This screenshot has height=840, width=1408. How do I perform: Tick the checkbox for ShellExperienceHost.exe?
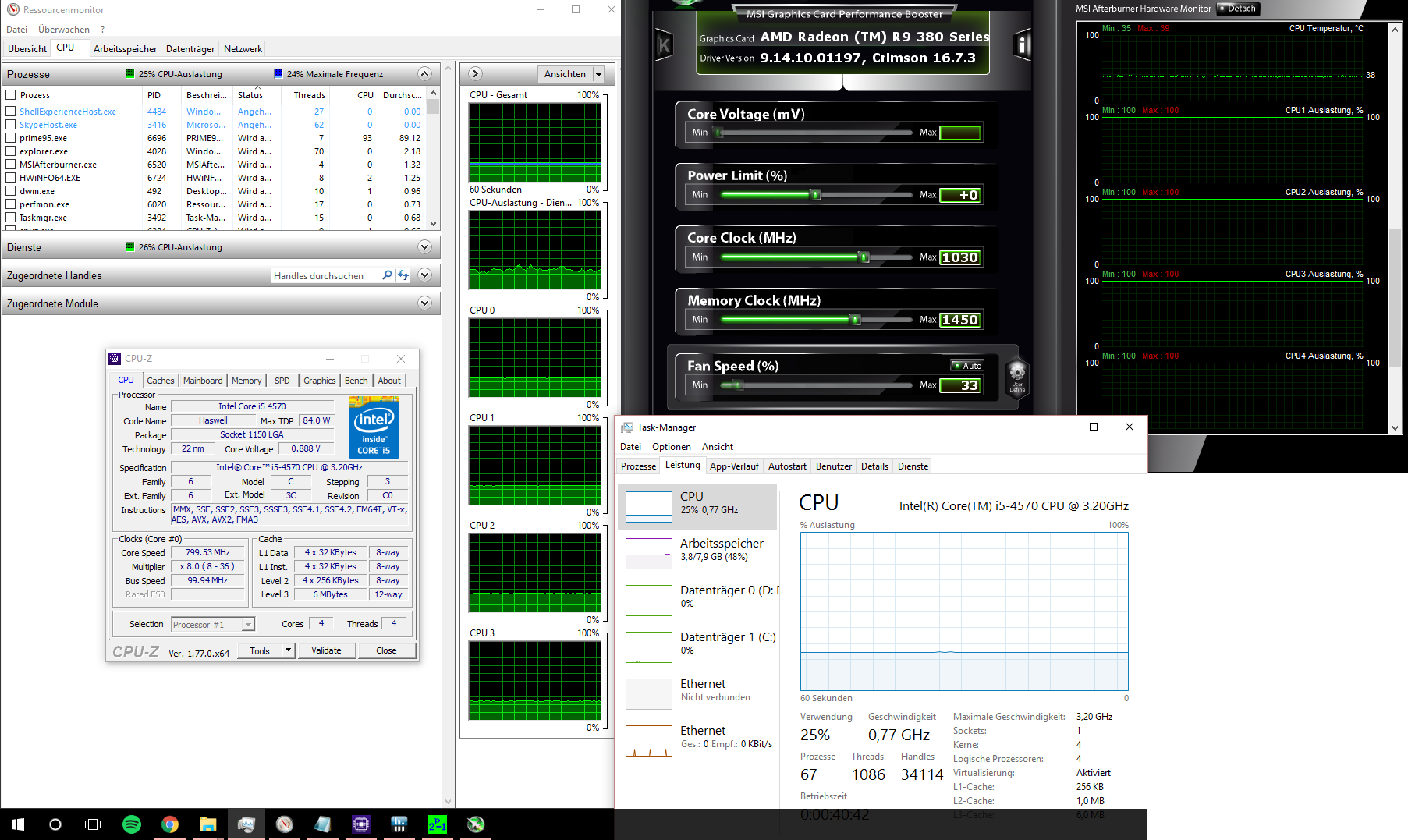[11, 112]
